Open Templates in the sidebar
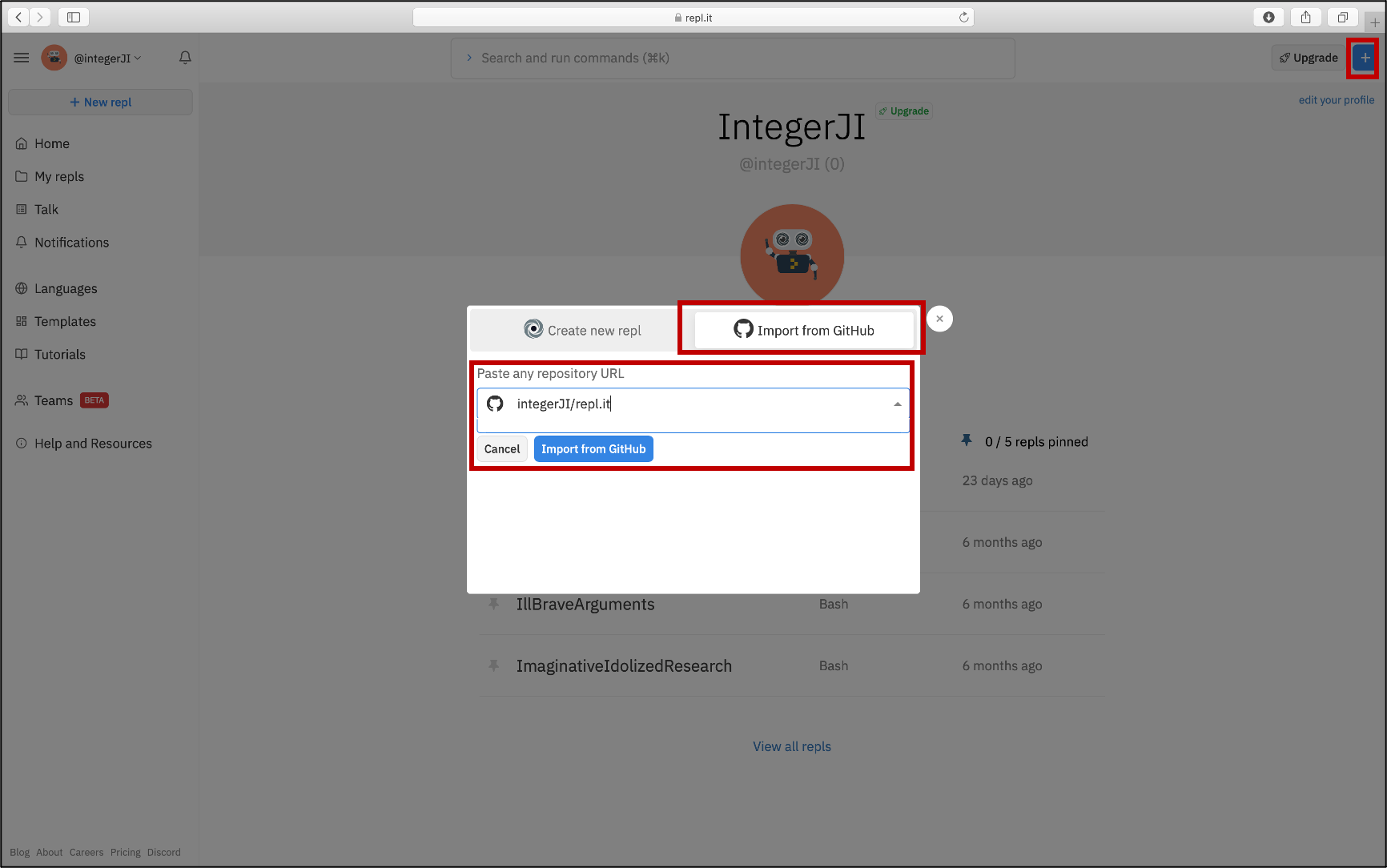 [65, 321]
